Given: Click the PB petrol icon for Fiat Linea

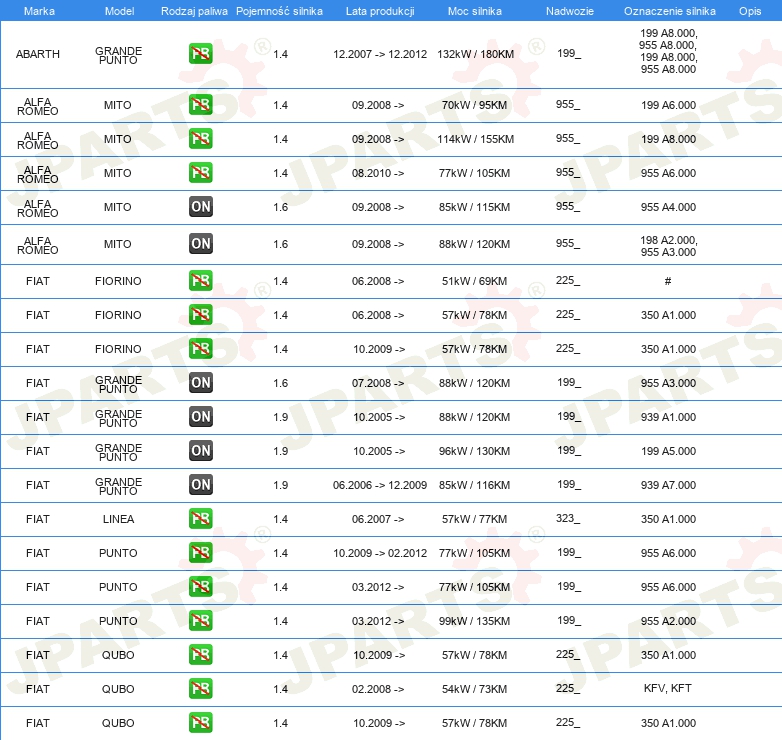Looking at the screenshot, I should coord(200,519).
